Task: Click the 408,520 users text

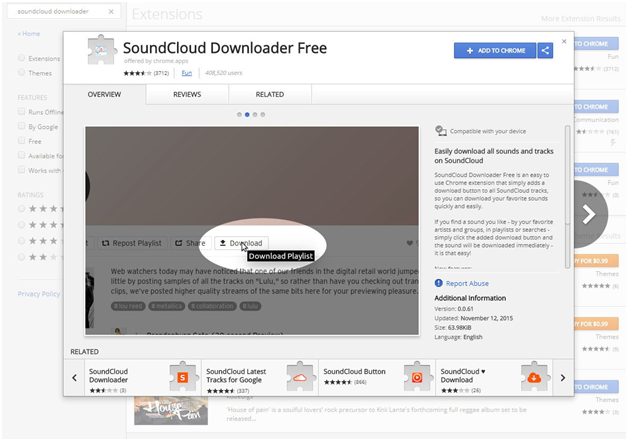Action: point(223,73)
